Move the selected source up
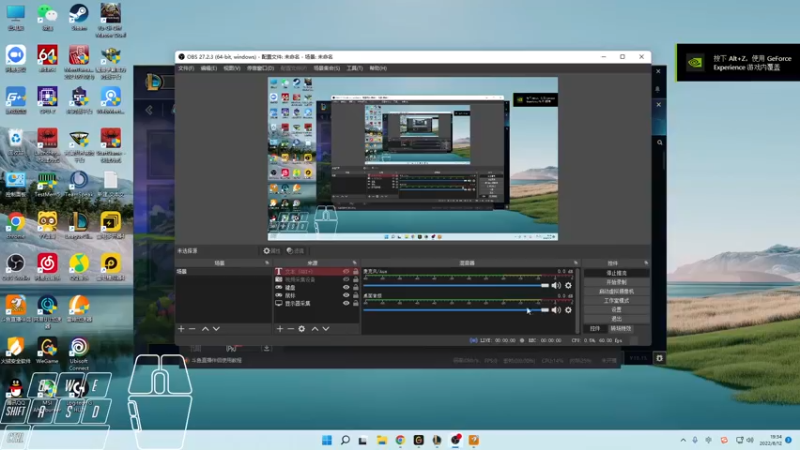This screenshot has width=800, height=450. tap(315, 328)
